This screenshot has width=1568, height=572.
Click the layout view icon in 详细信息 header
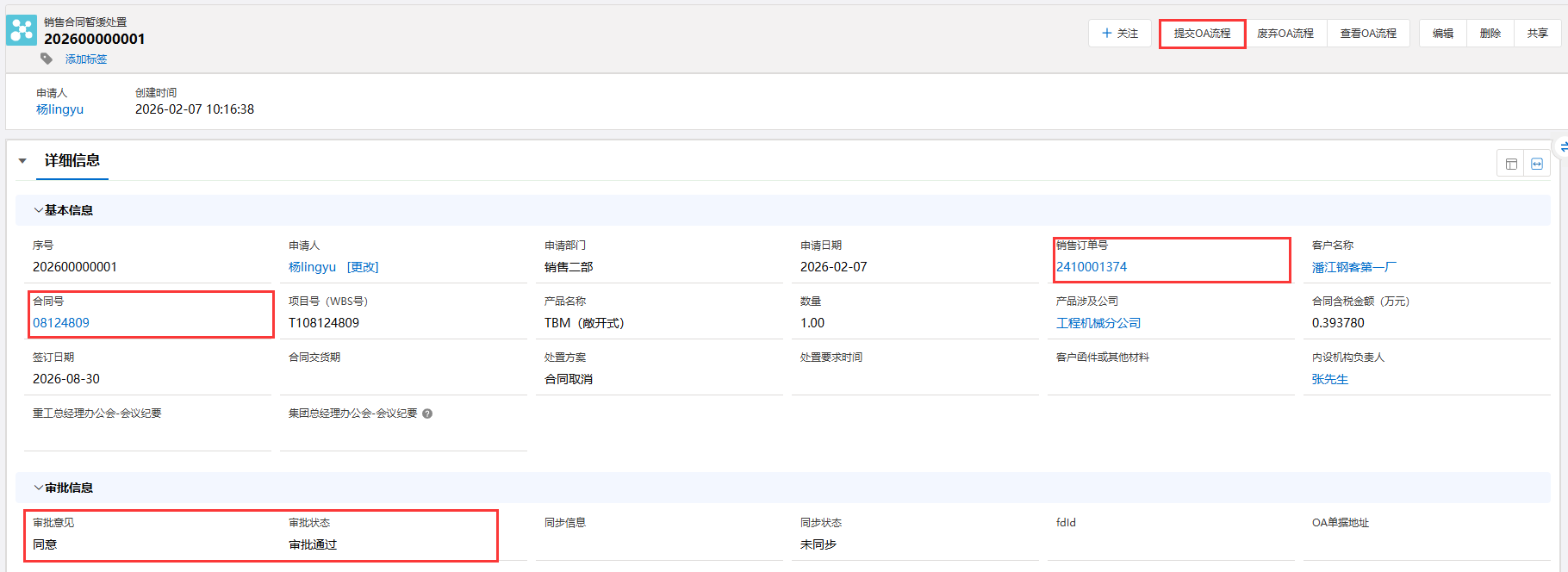1511,164
